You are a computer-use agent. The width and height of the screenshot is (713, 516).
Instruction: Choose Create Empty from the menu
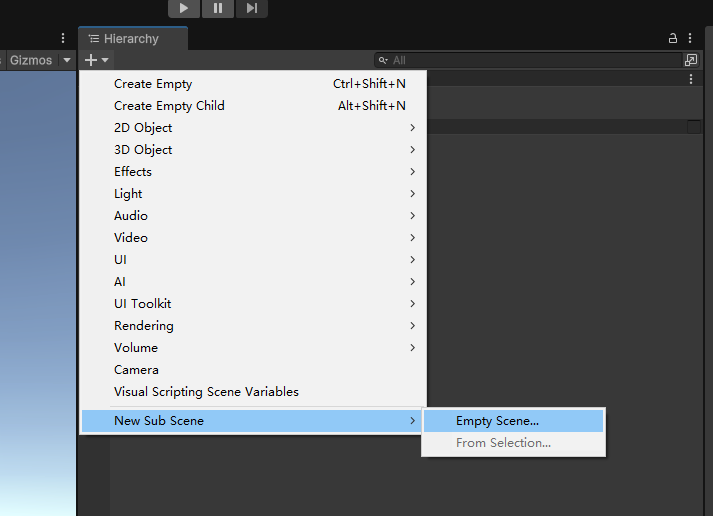point(254,84)
